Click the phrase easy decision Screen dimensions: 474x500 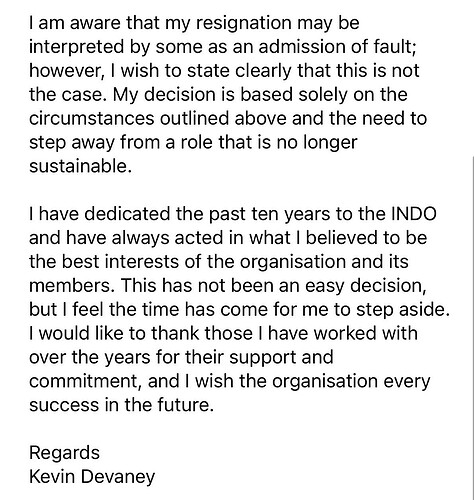coord(365,286)
